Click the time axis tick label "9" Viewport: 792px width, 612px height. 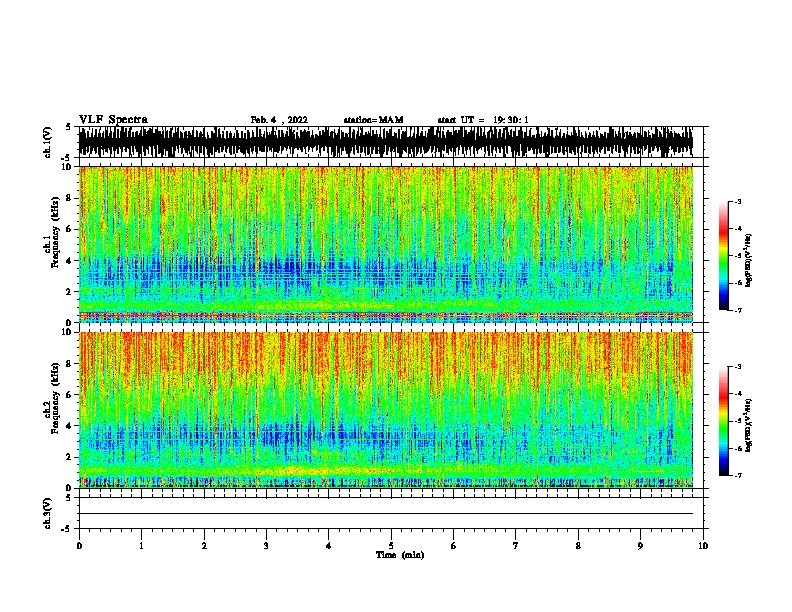coord(640,546)
